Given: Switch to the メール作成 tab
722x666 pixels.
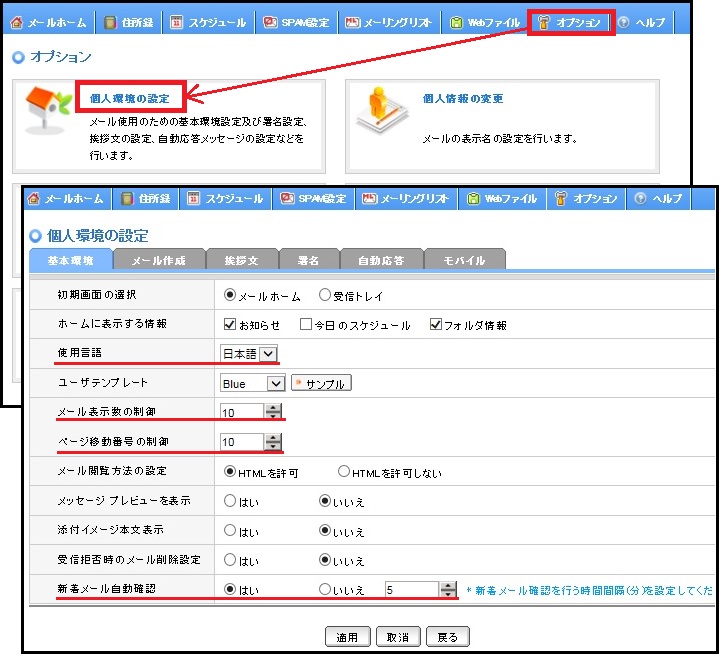Looking at the screenshot, I should pos(159,260).
